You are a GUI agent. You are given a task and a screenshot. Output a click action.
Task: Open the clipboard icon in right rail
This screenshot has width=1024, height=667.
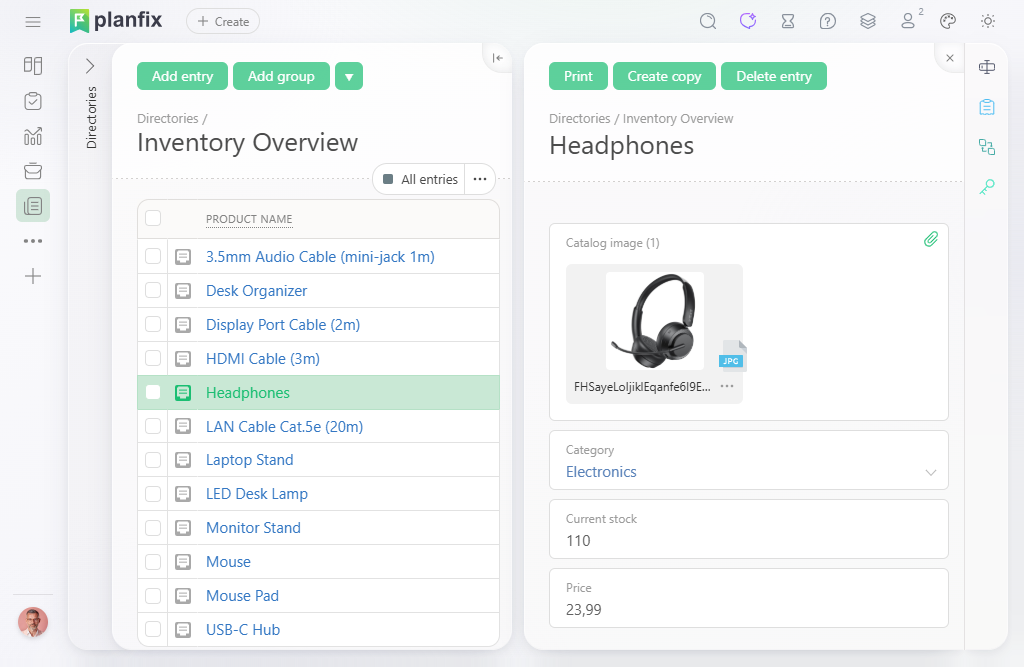point(987,107)
